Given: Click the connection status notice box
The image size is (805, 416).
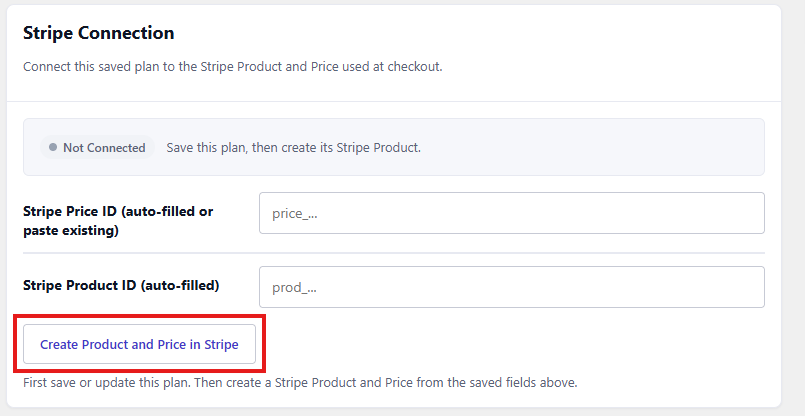Looking at the screenshot, I should 394,147.
